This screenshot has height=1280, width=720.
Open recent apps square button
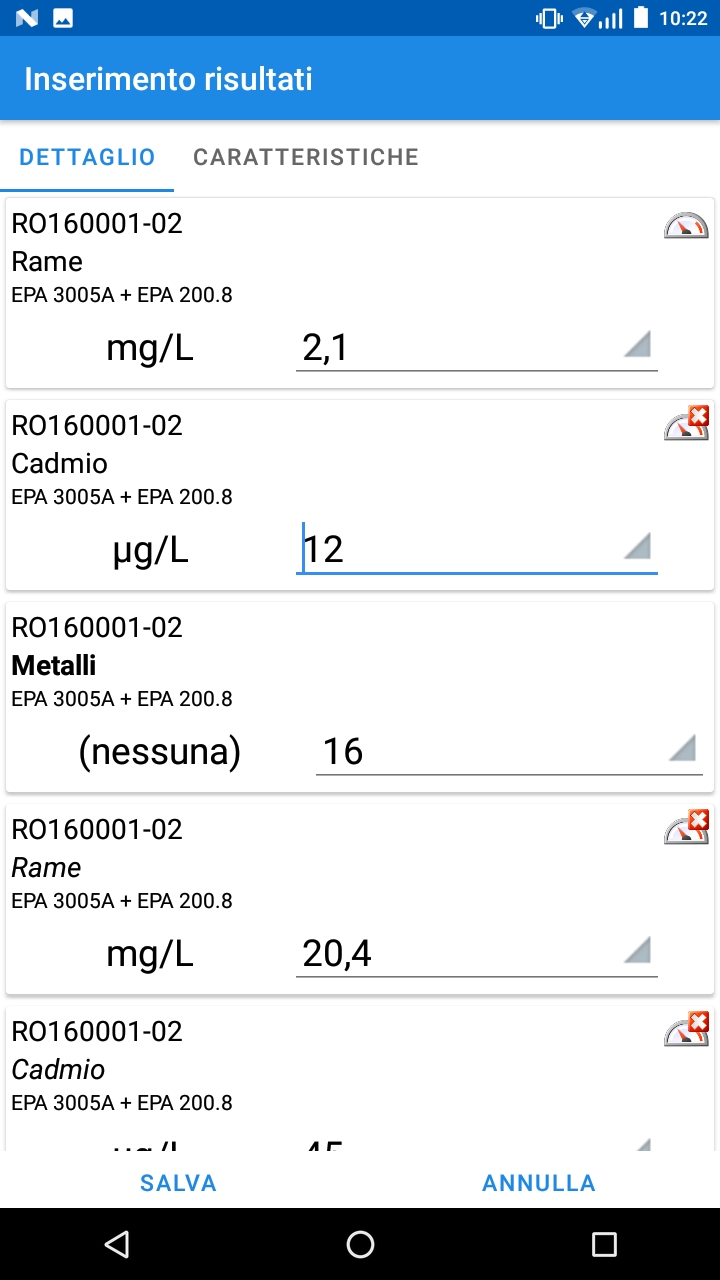point(604,1244)
